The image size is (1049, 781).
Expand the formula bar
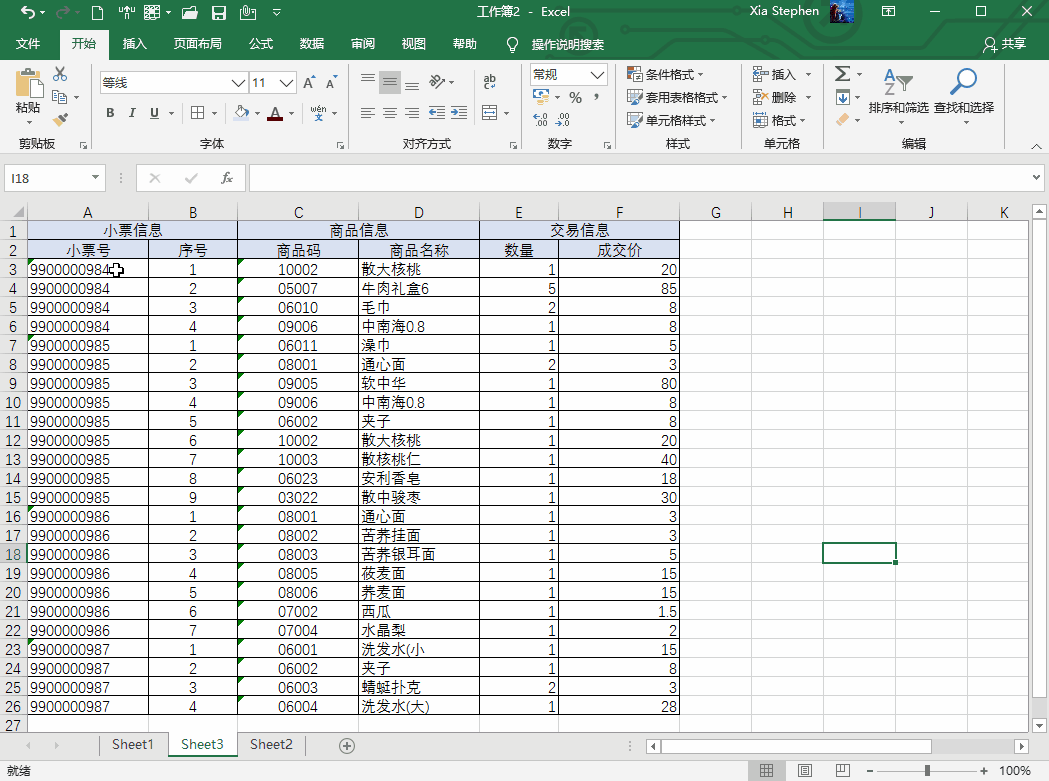click(1036, 178)
